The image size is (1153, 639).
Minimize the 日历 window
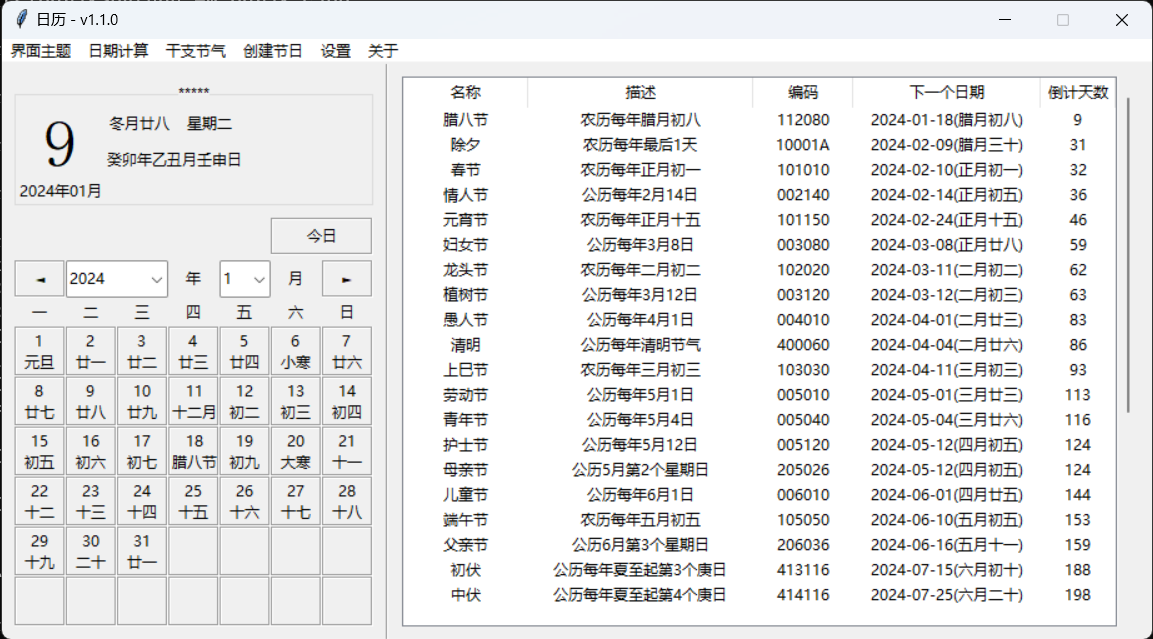(x=1005, y=20)
